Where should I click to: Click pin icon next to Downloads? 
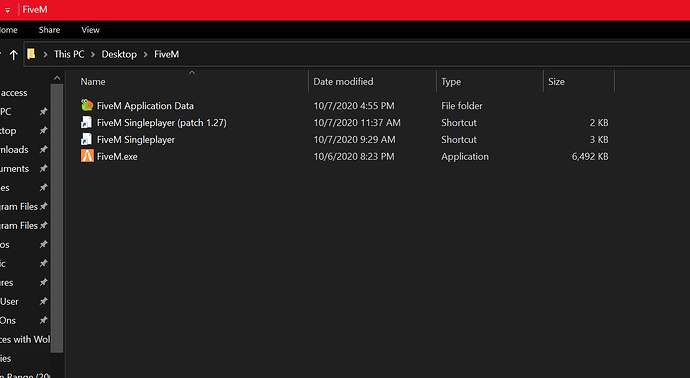[43, 150]
